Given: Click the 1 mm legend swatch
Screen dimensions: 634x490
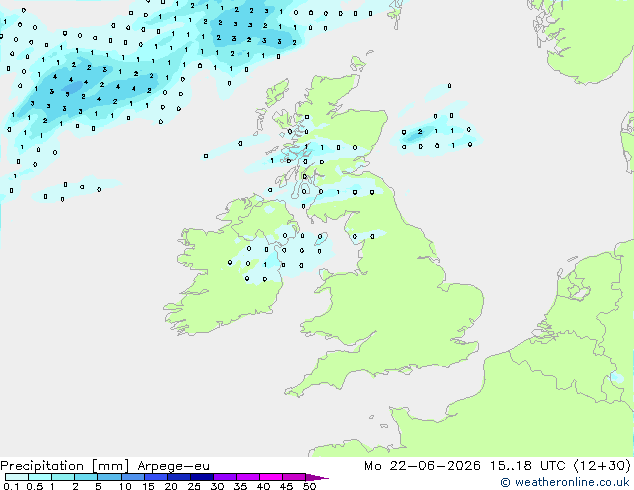Looking at the screenshot, I should point(63,477).
